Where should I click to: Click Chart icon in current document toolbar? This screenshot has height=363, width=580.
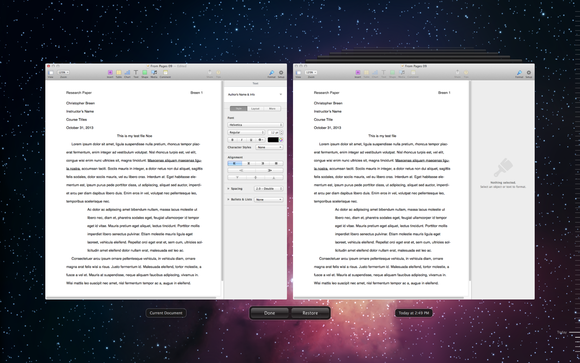(x=127, y=73)
